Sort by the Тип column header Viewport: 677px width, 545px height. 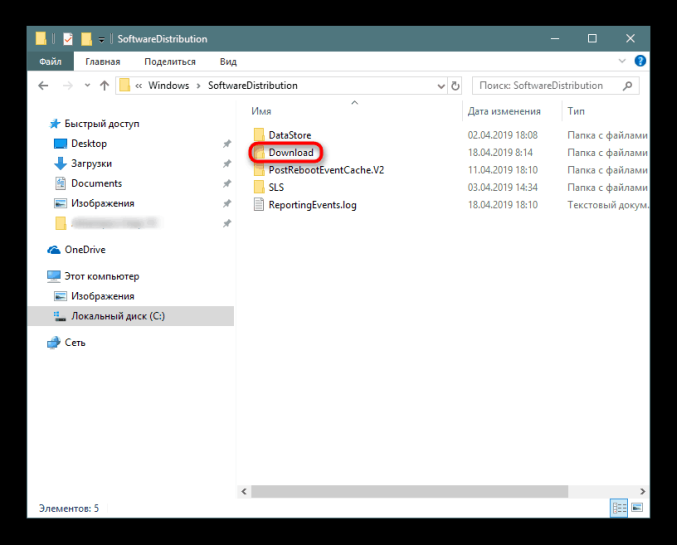tap(576, 111)
